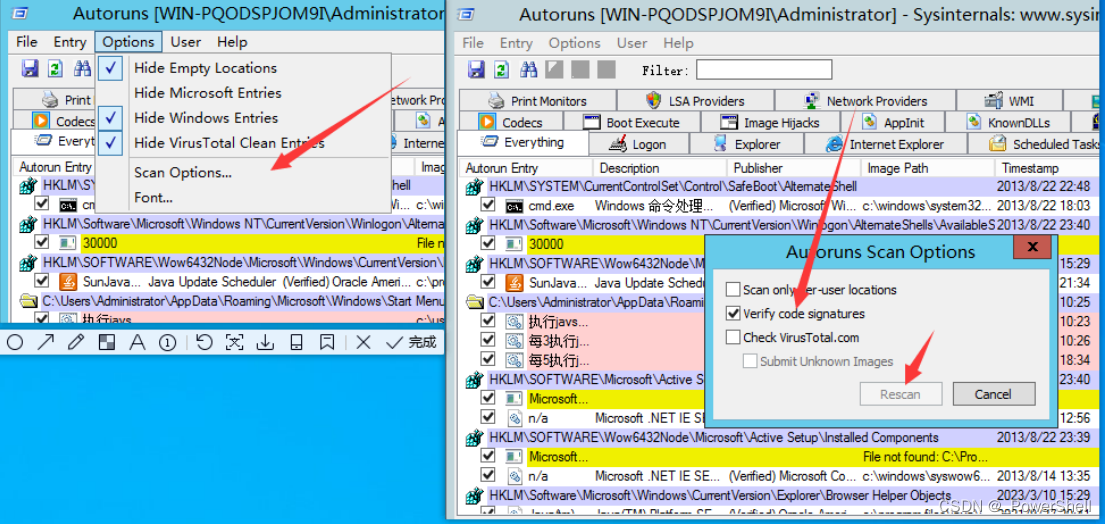This screenshot has width=1106, height=524.
Task: Click the Java icon beside SunJava in the left window
Action: pyautogui.click(x=68, y=281)
